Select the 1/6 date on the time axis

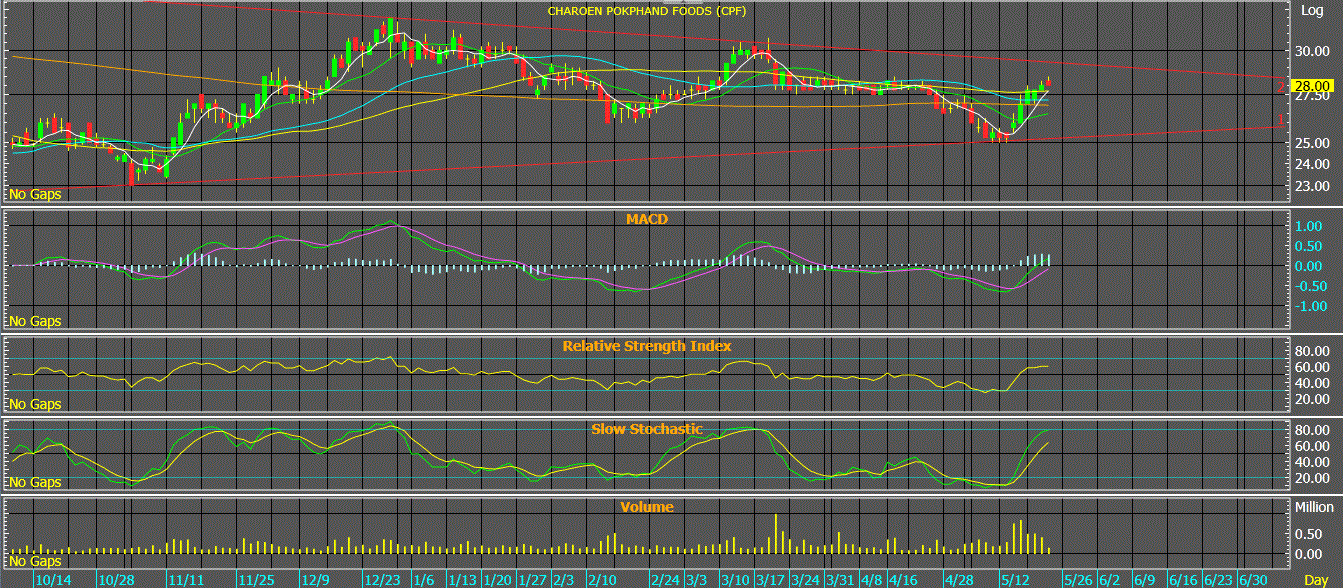[424, 580]
